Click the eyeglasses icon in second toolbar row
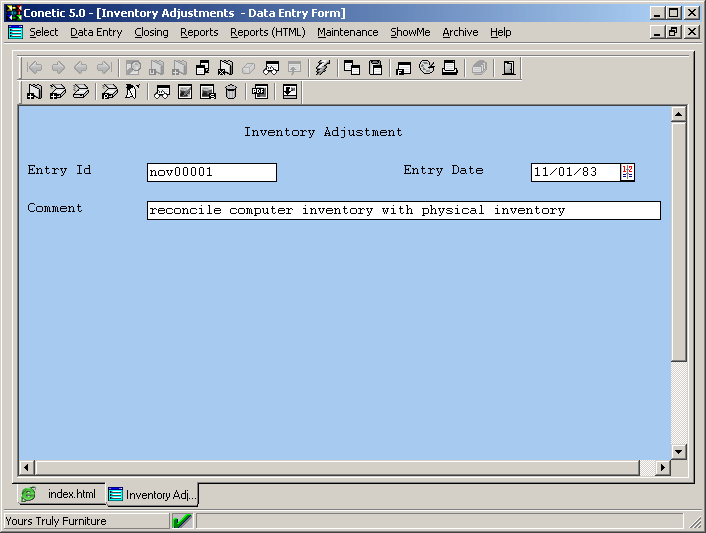The width and height of the screenshot is (706, 533). point(161,92)
